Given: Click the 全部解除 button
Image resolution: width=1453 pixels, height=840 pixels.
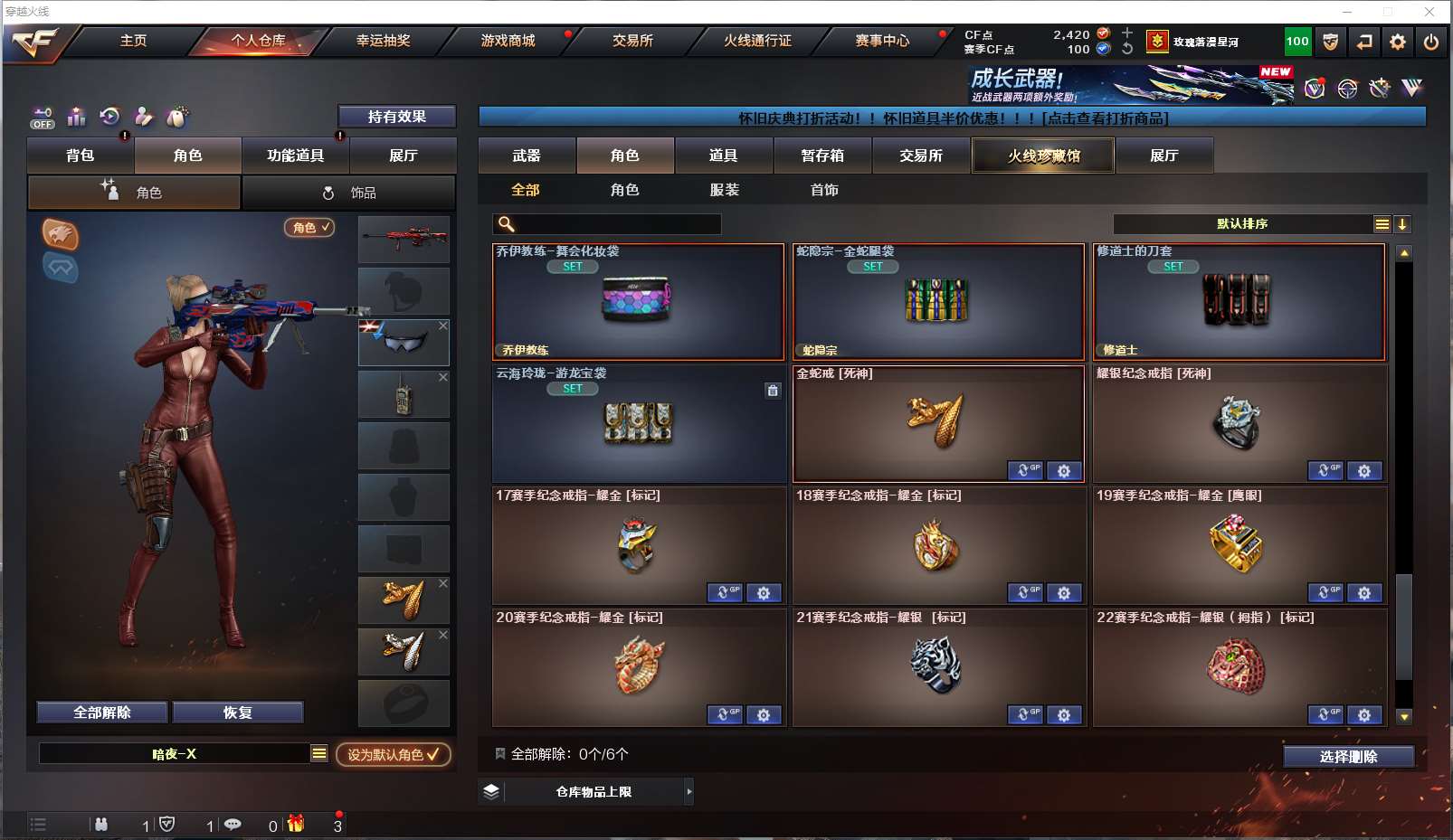Looking at the screenshot, I should pyautogui.click(x=102, y=713).
